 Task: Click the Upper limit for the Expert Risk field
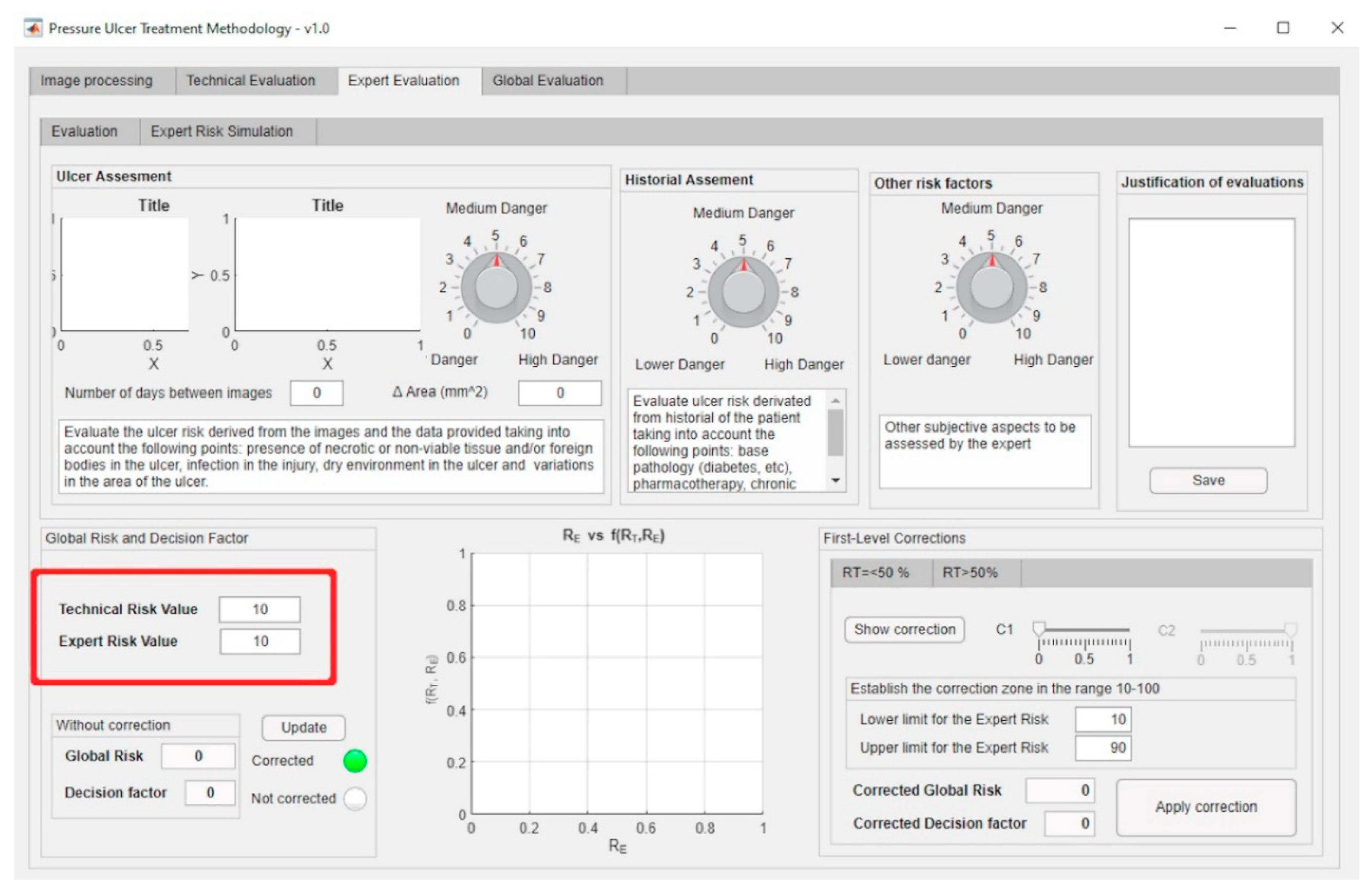tap(1103, 748)
